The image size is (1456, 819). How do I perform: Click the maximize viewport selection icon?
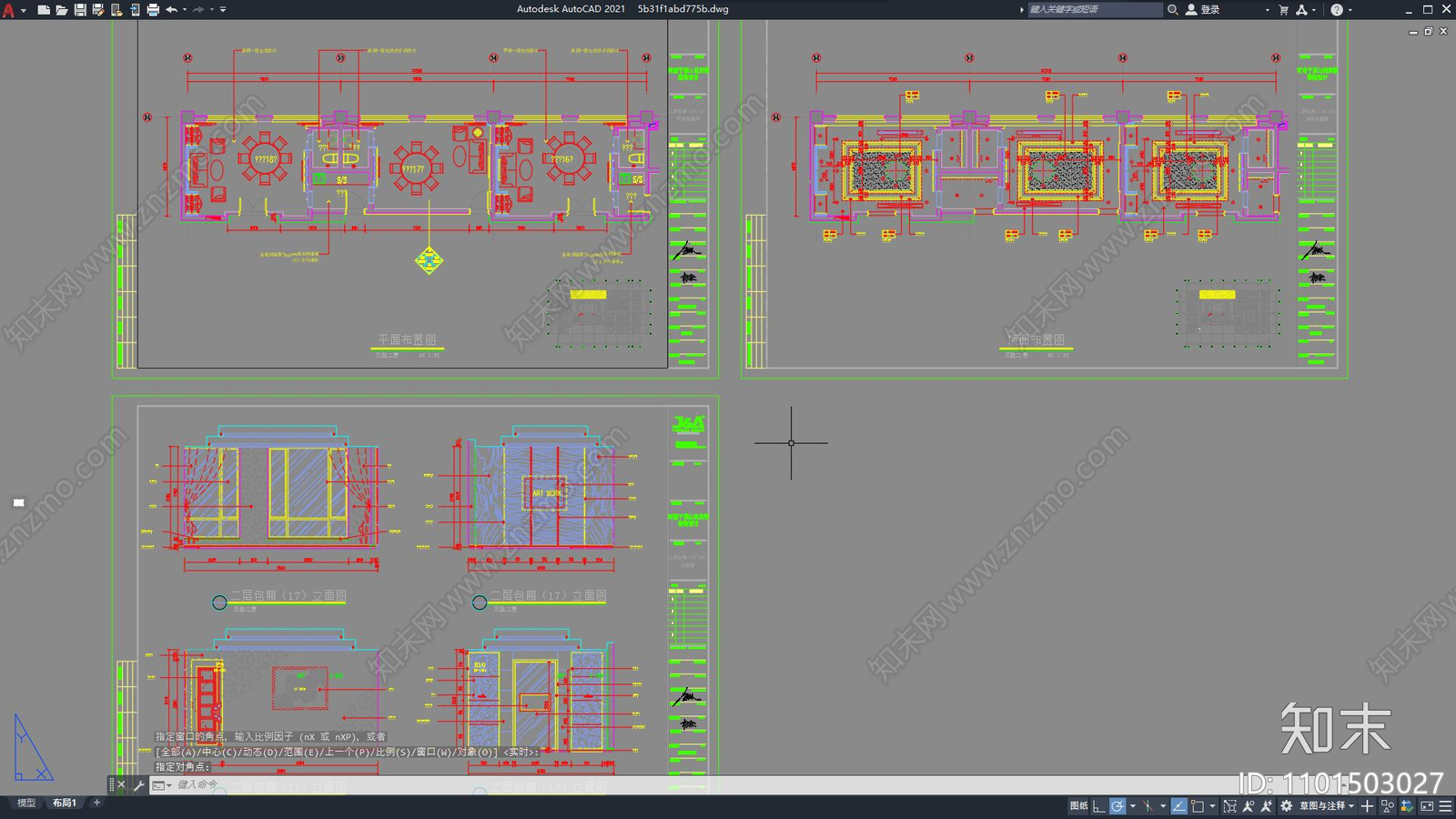[1230, 806]
